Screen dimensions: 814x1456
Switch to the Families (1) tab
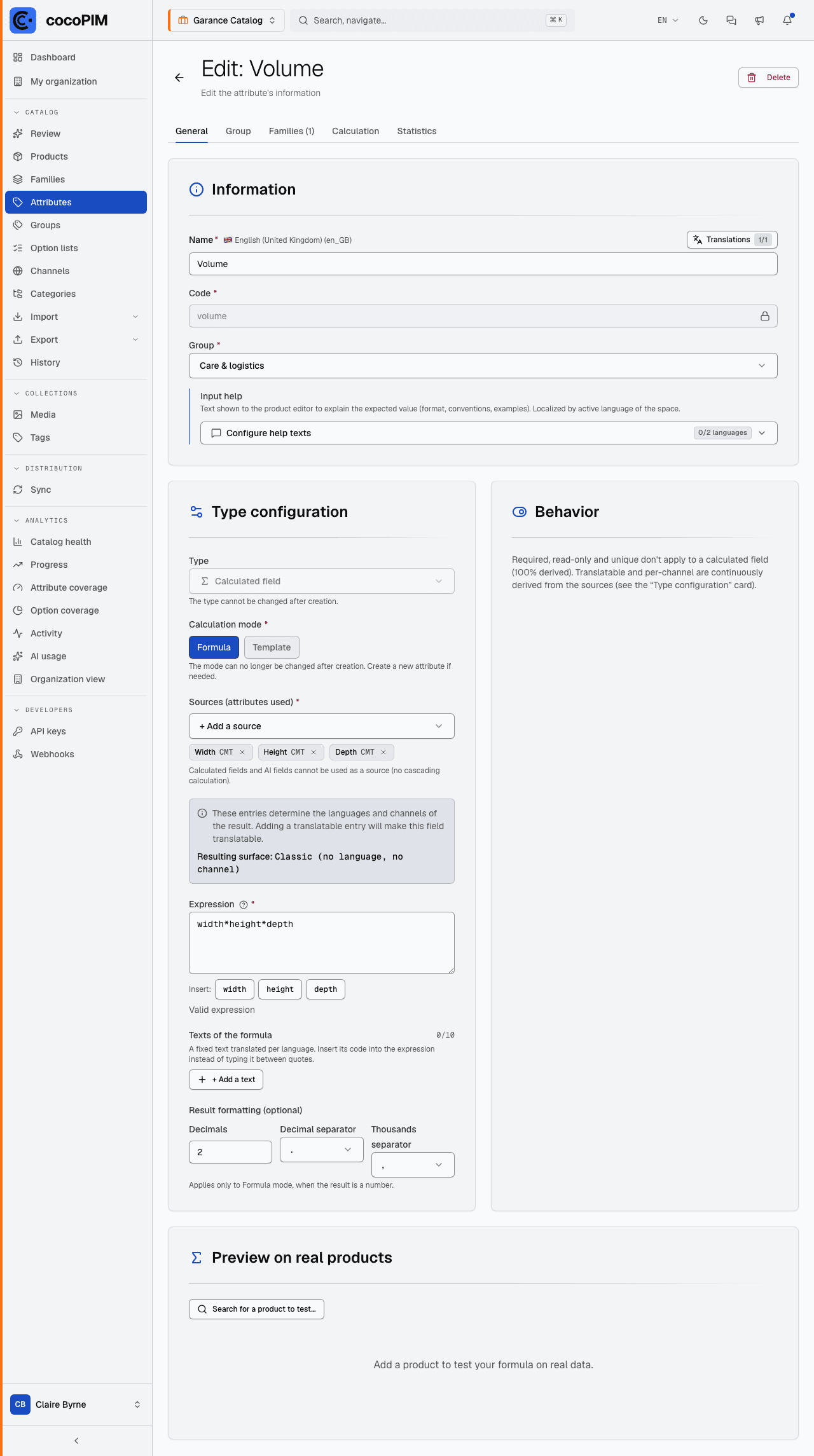pos(291,131)
